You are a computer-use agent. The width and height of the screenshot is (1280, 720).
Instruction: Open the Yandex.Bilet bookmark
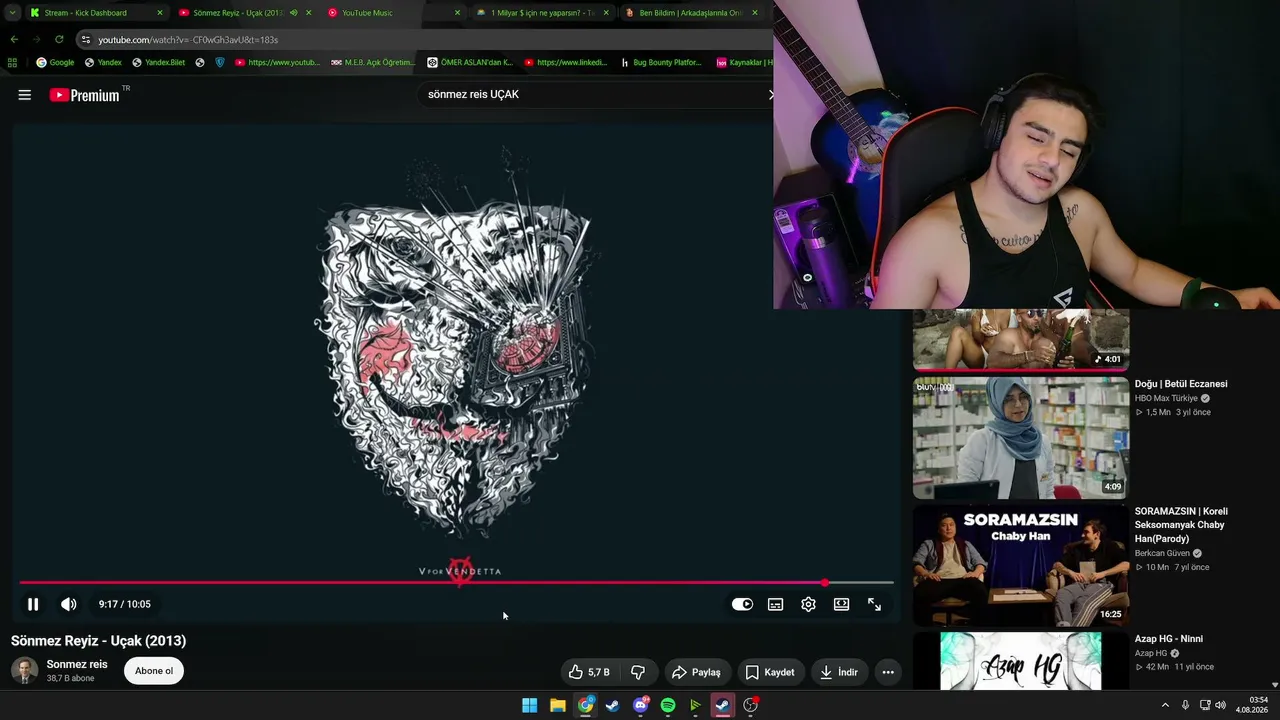[158, 62]
